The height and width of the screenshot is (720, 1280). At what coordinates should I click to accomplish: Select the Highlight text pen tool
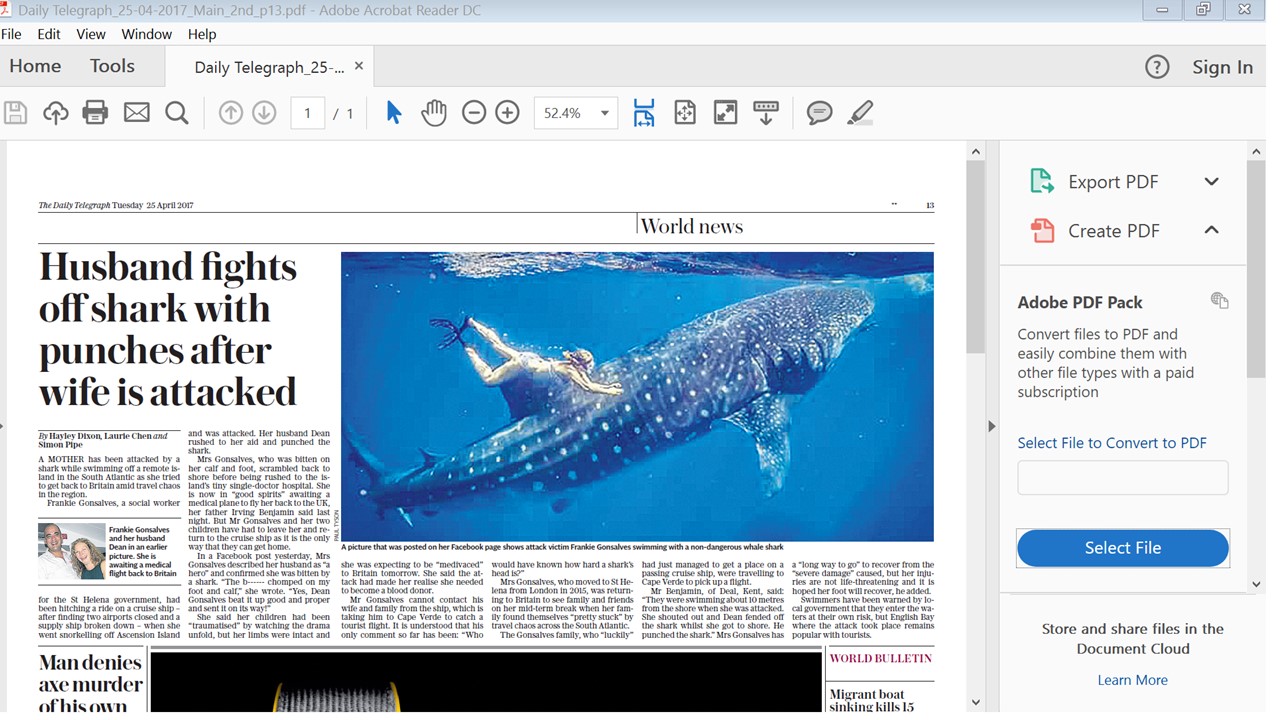860,113
